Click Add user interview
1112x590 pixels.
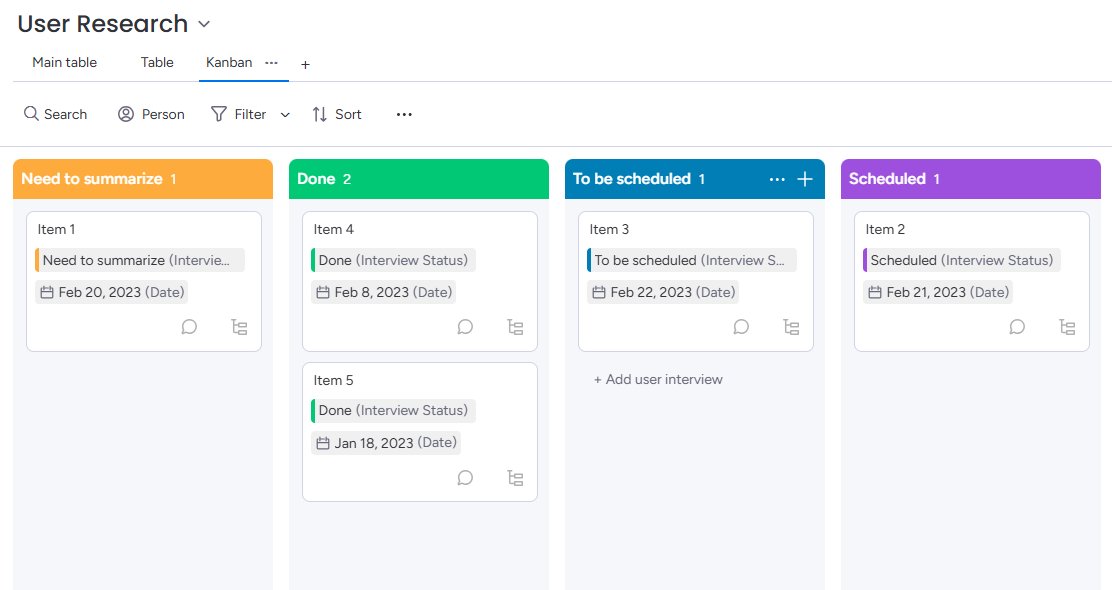658,379
